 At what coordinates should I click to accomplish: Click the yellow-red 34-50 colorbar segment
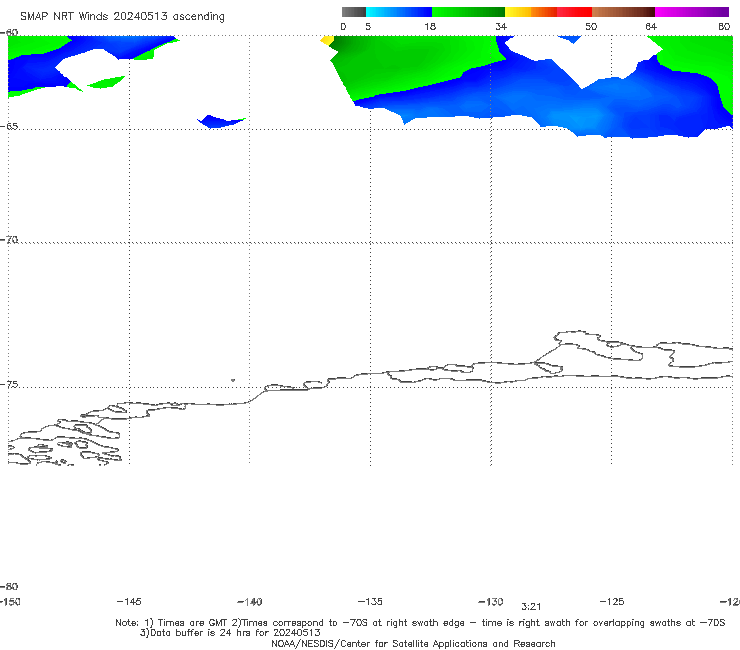coord(548,12)
